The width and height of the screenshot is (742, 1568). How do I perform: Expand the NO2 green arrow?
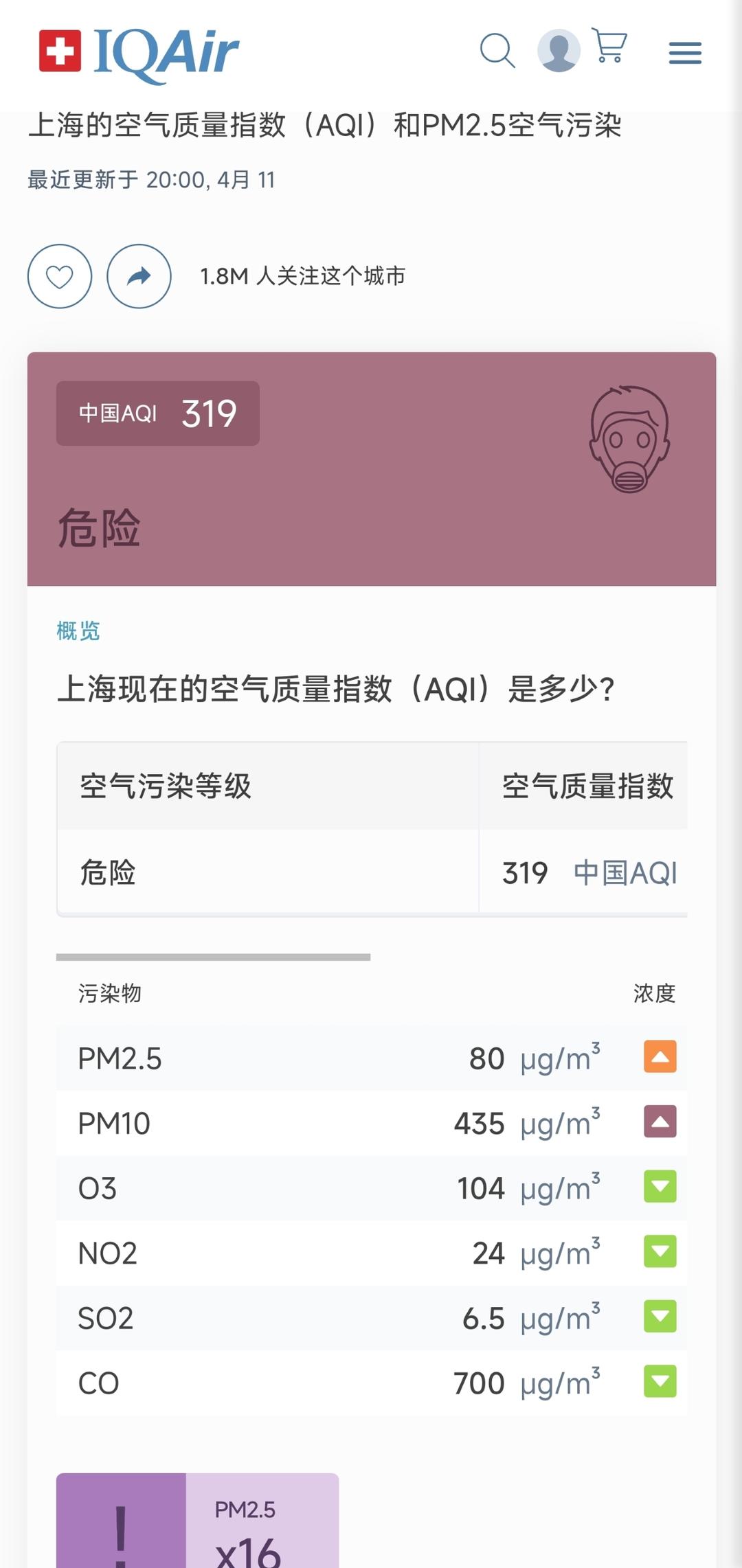click(660, 1251)
